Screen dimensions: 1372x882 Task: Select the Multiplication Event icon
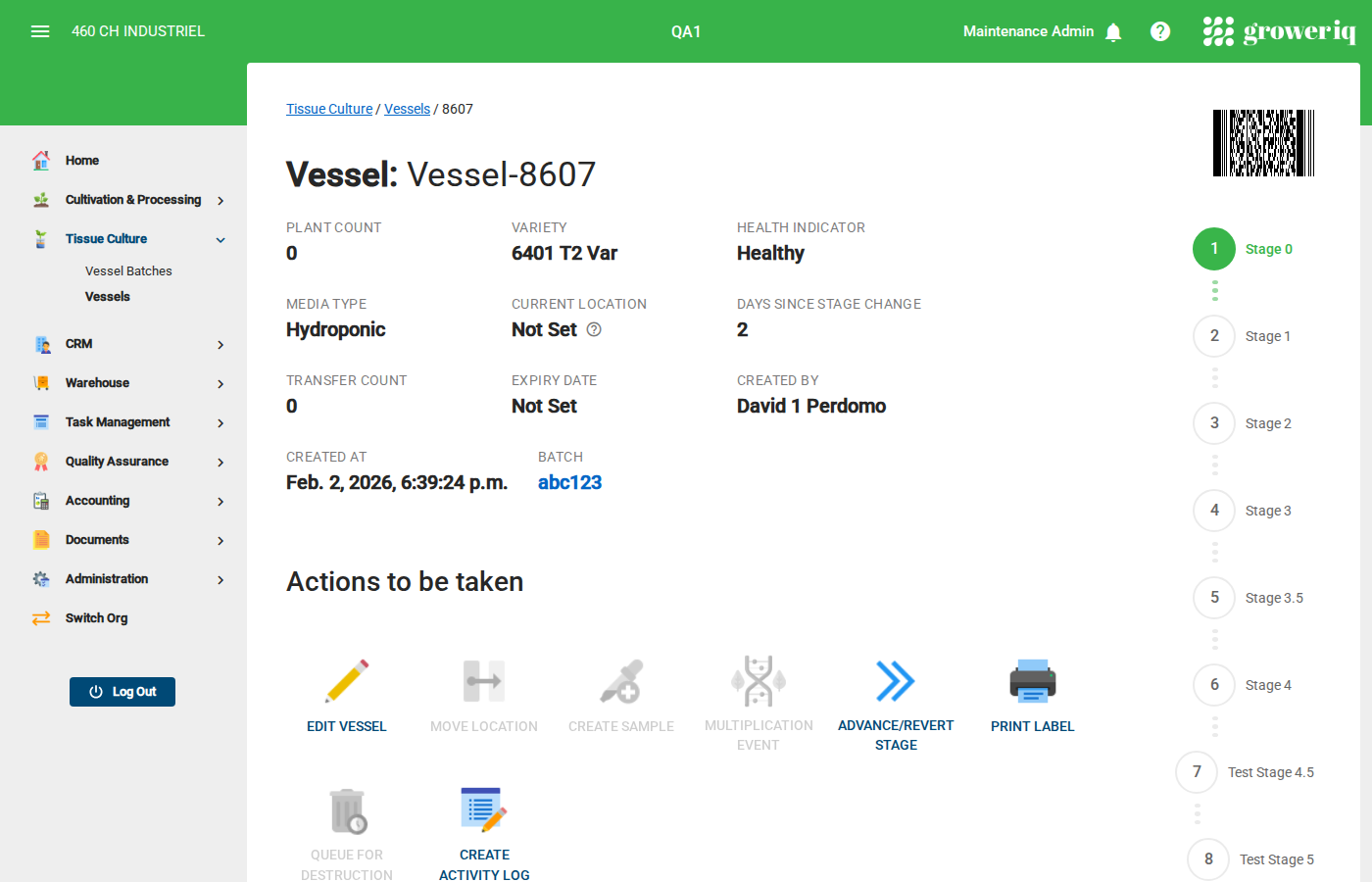(x=759, y=680)
